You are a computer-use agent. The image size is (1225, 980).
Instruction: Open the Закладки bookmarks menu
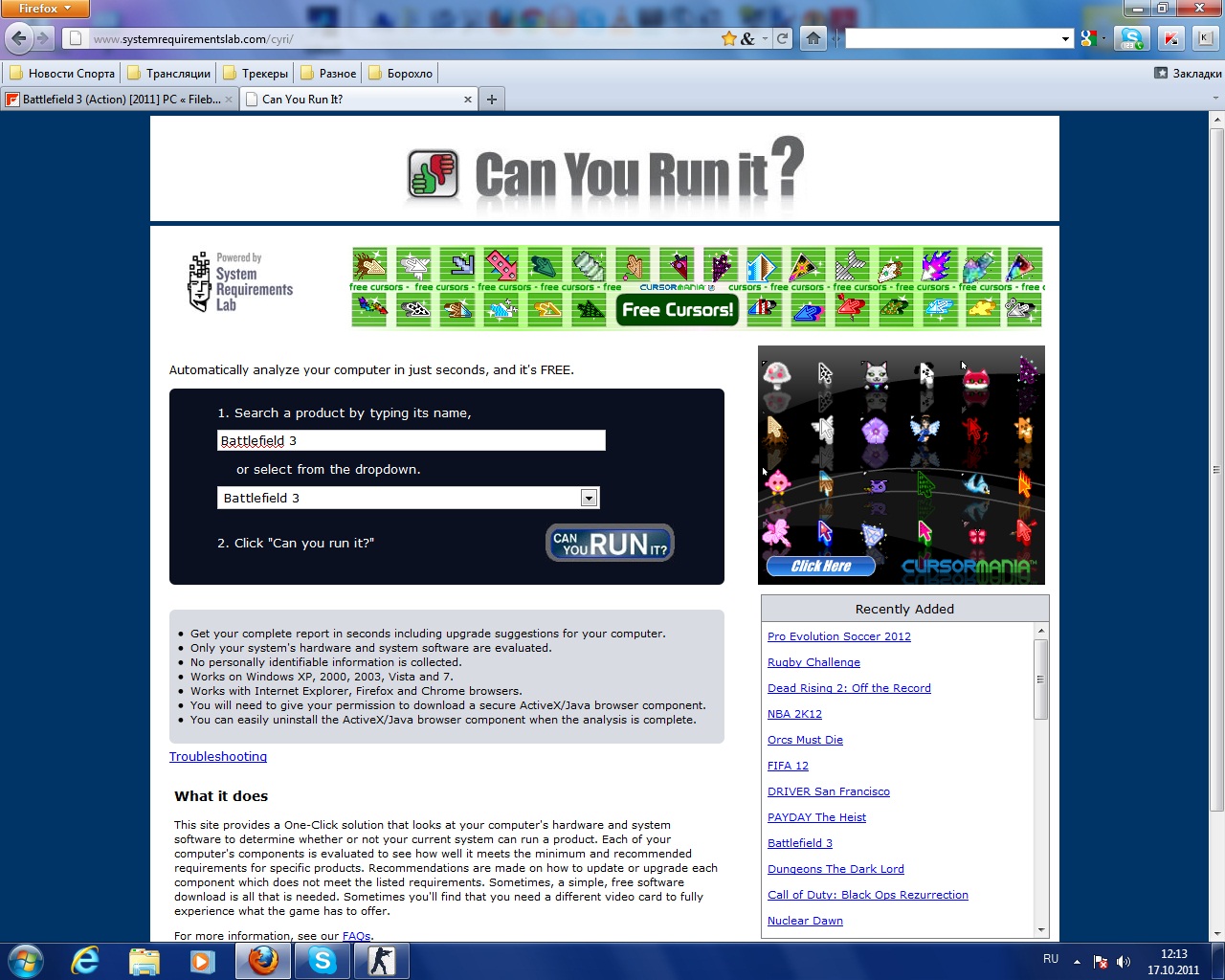click(x=1188, y=74)
